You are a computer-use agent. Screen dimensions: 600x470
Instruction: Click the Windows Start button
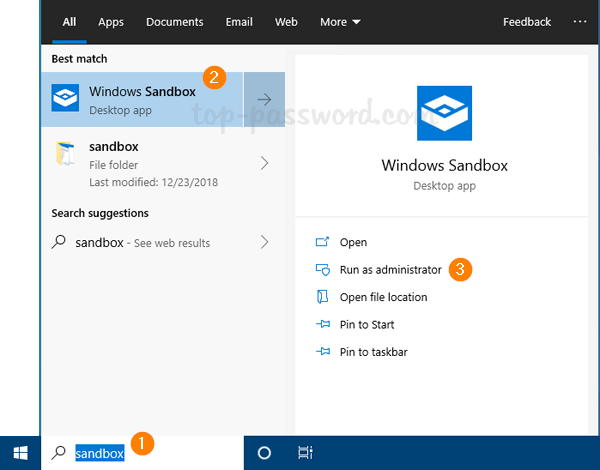[19, 453]
